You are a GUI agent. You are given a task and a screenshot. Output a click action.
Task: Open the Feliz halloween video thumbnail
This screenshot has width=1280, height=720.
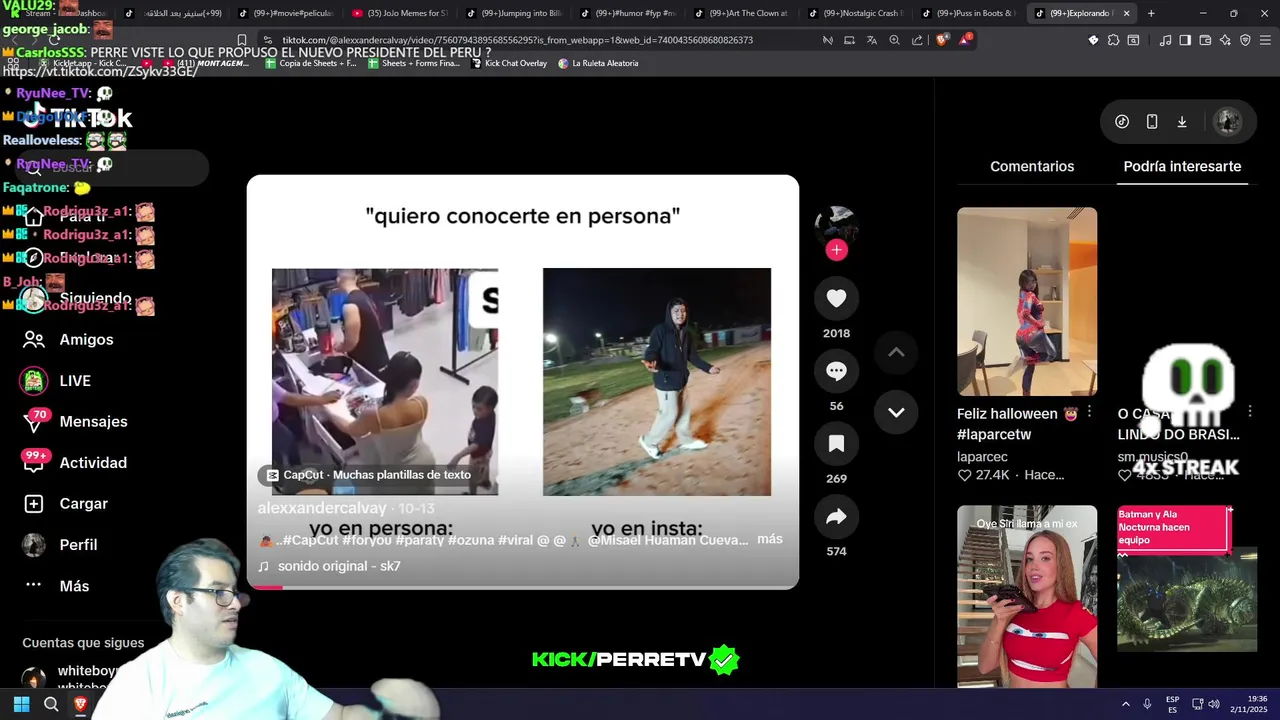(1027, 302)
